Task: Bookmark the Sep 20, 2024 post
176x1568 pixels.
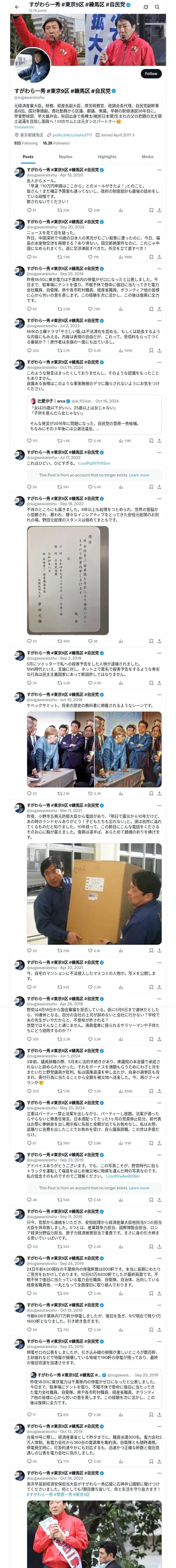Action: tap(150, 257)
